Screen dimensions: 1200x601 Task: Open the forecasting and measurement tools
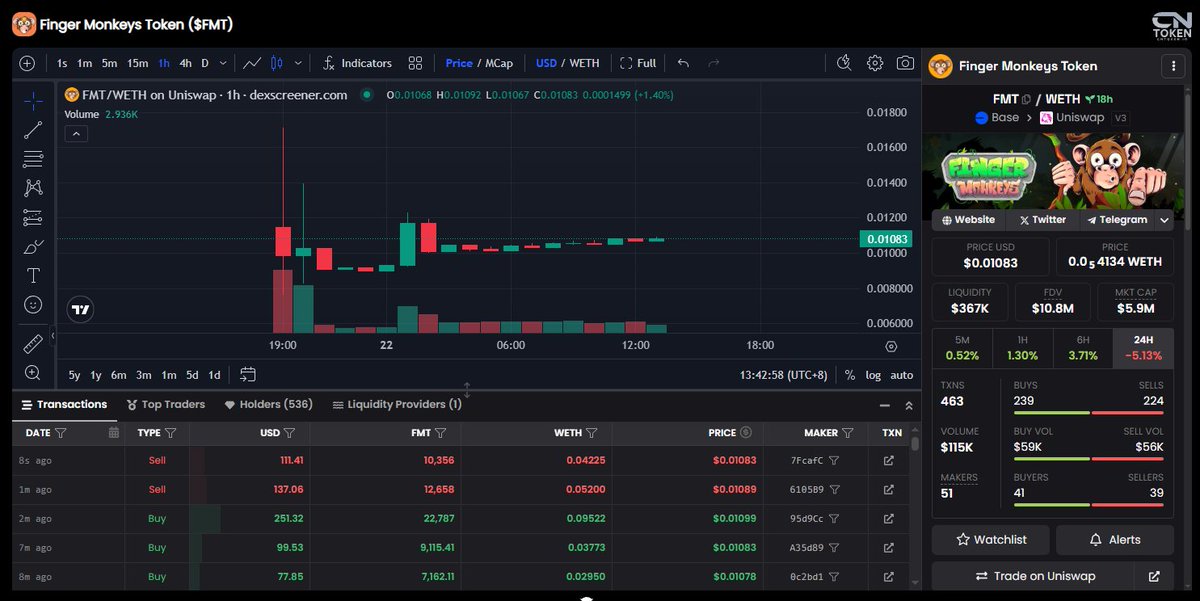pyautogui.click(x=33, y=217)
